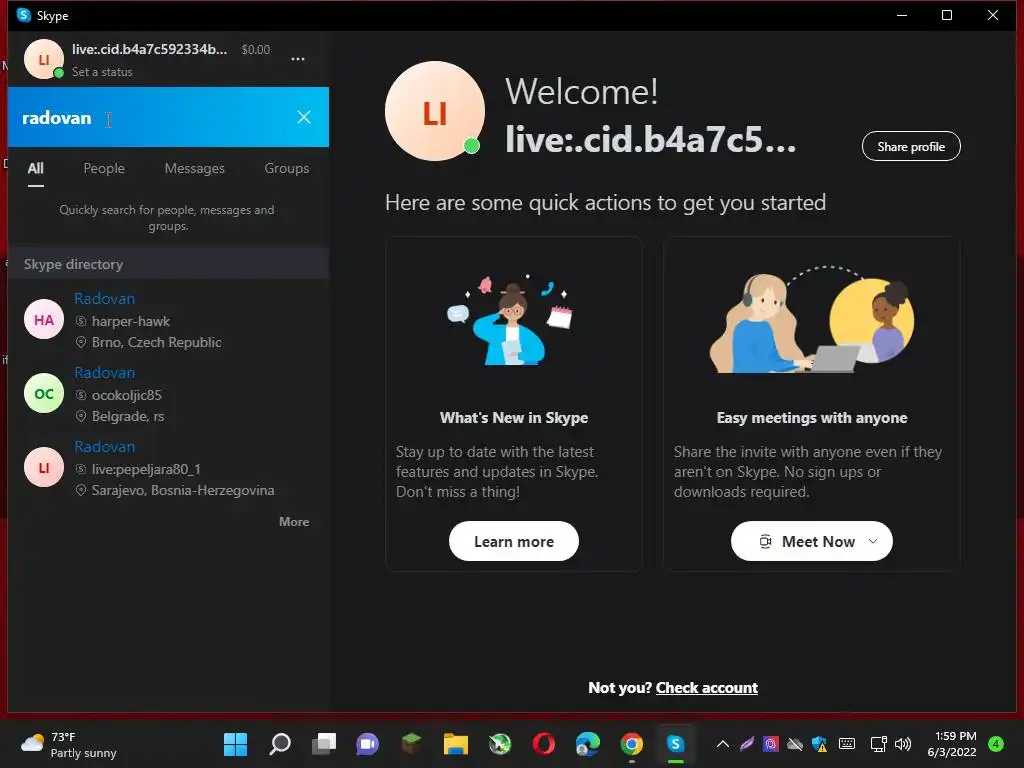The width and height of the screenshot is (1024, 768).
Task: Open the Teams Chat taskbar icon
Action: tap(367, 744)
